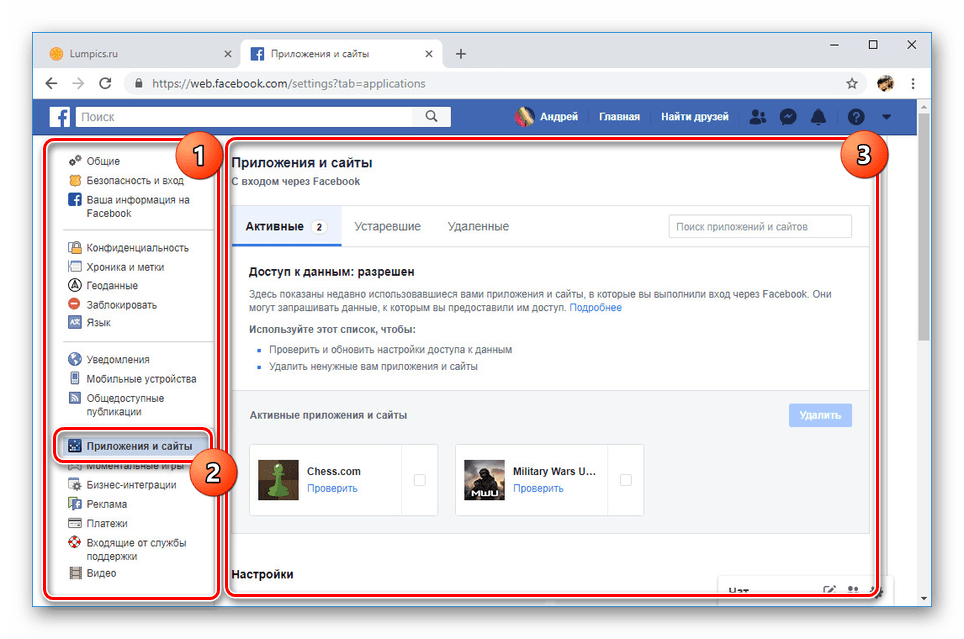
Task: Click Проверить under Chess.com
Action: 332,489
